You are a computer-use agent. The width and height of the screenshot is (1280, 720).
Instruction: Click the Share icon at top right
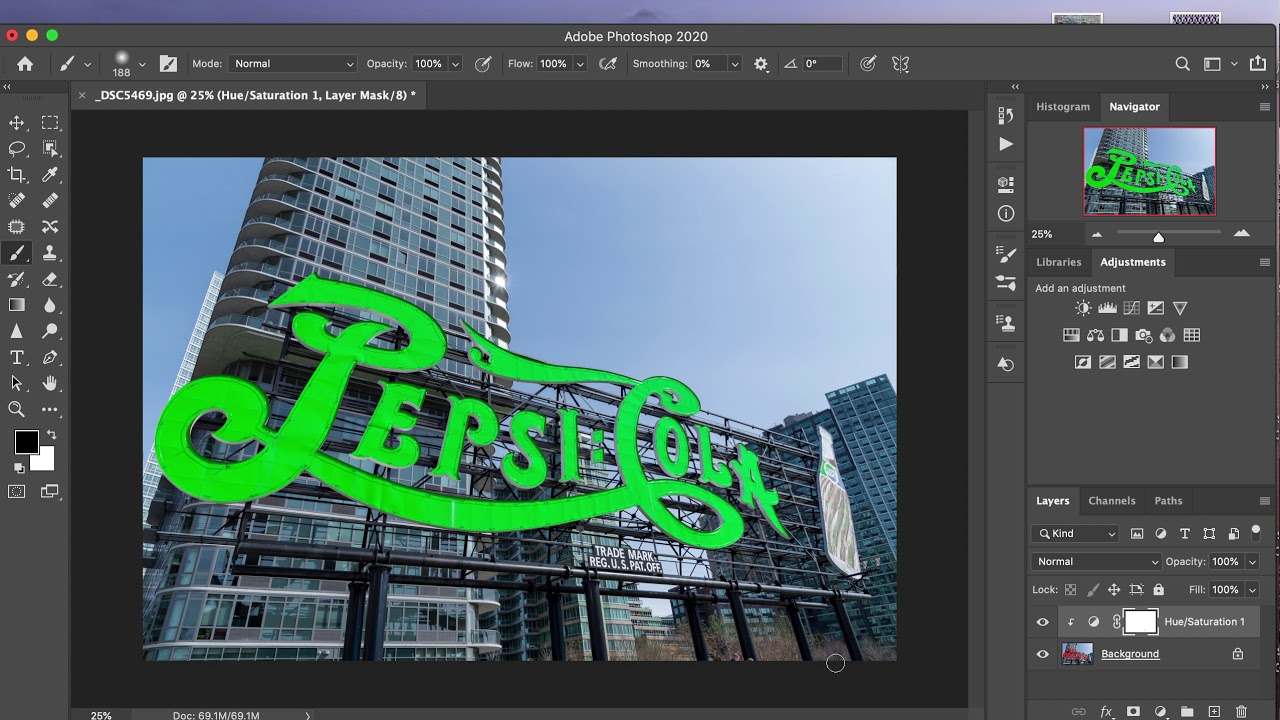click(1257, 63)
